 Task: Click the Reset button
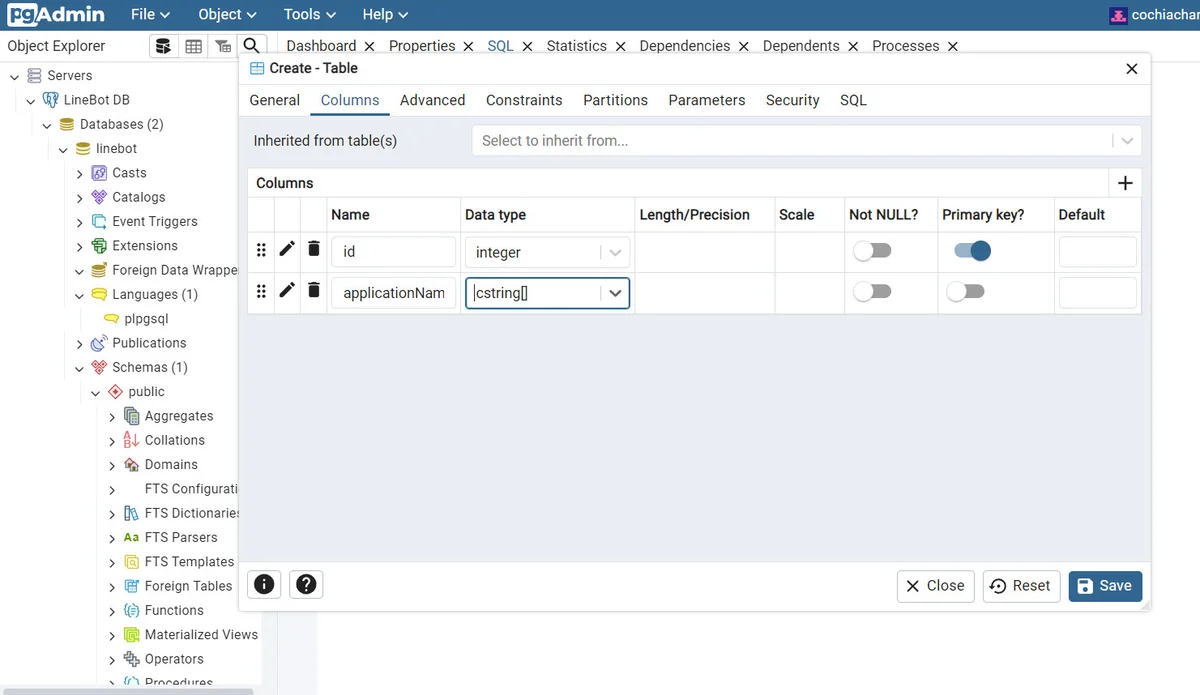click(1020, 586)
